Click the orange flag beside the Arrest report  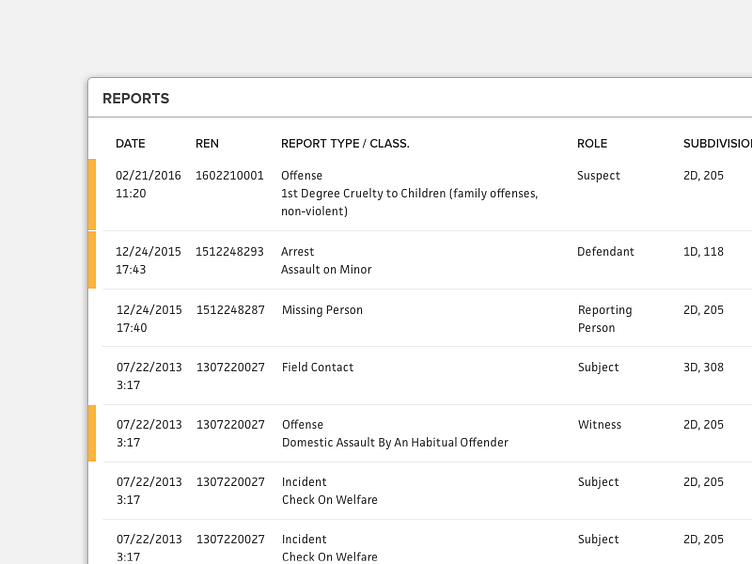(x=92, y=260)
